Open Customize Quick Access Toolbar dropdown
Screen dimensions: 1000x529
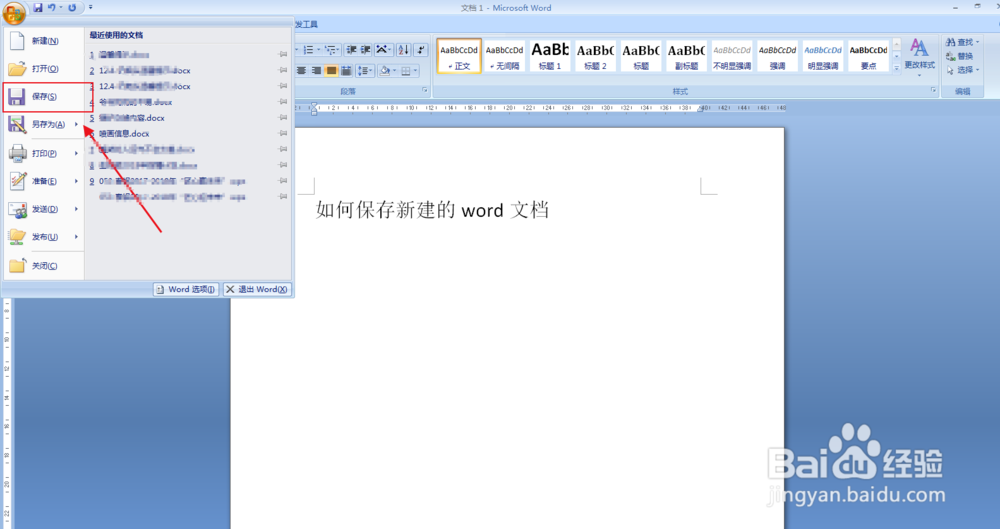click(91, 8)
